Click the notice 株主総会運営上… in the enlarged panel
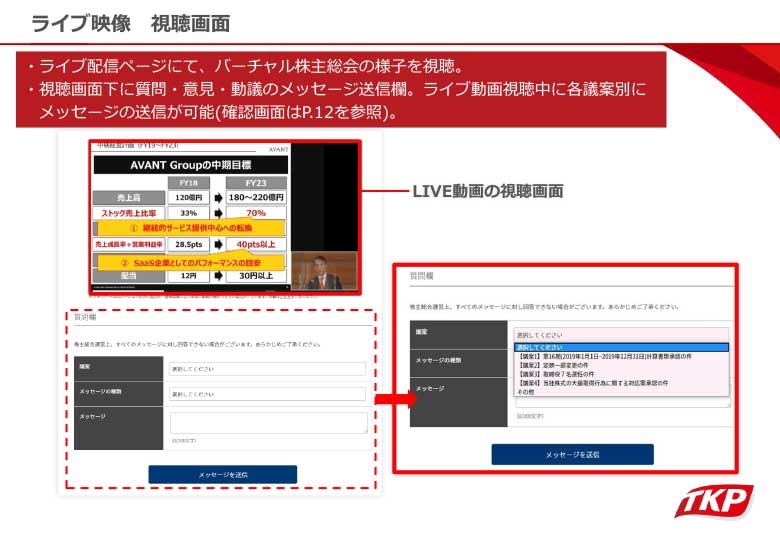Screen dimensions: 780x540 544,307
